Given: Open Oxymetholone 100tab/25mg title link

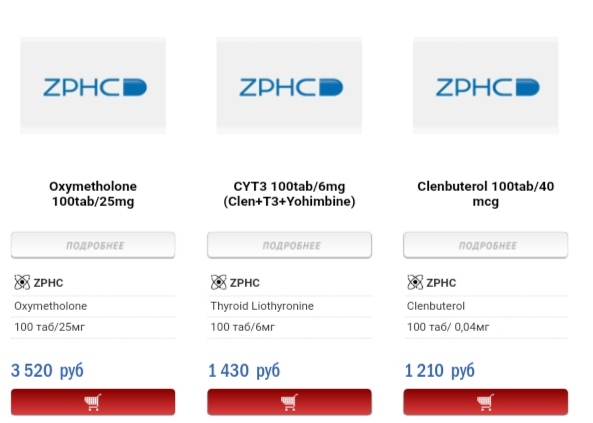Looking at the screenshot, I should (x=93, y=194).
